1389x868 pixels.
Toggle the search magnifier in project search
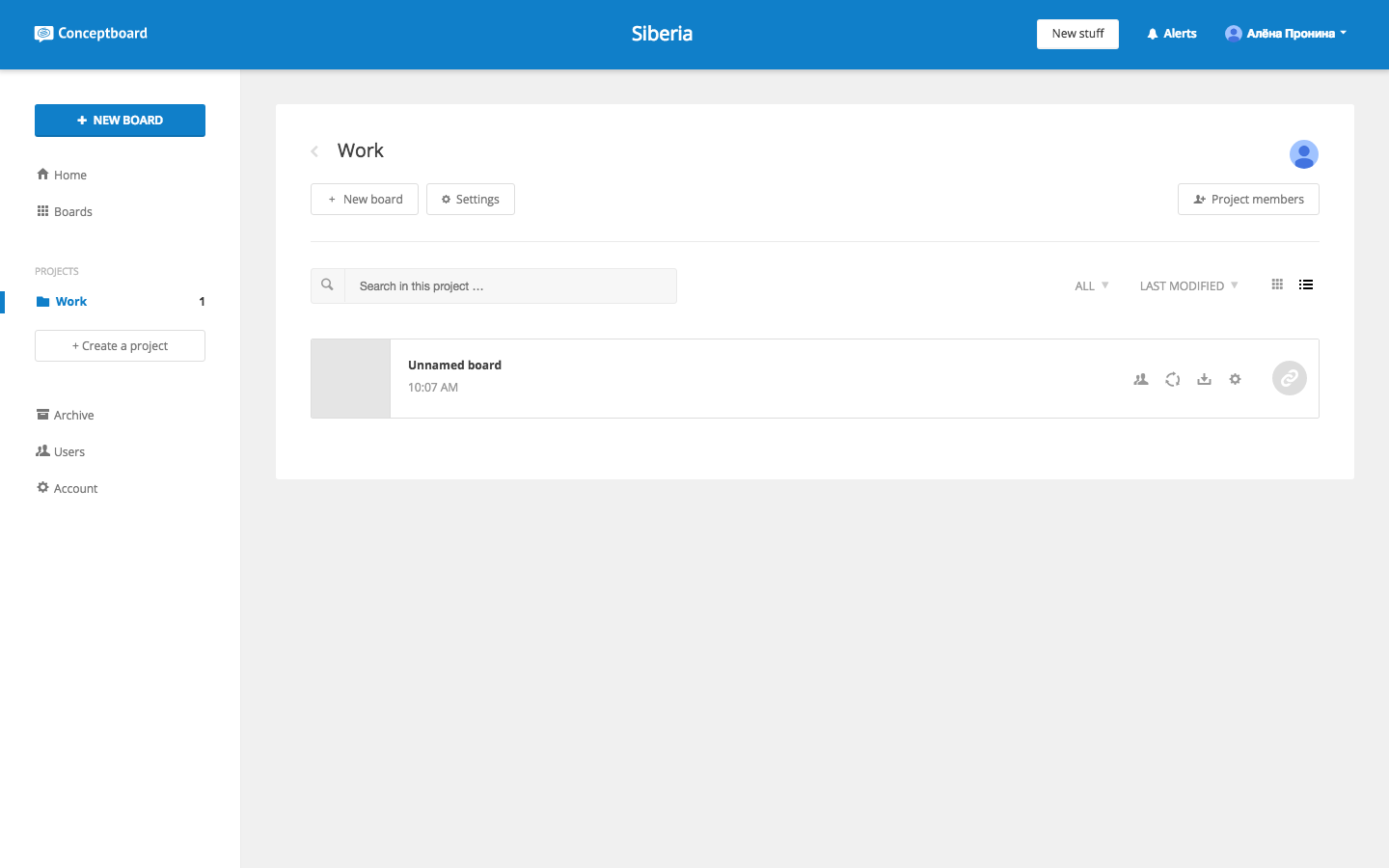(327, 285)
